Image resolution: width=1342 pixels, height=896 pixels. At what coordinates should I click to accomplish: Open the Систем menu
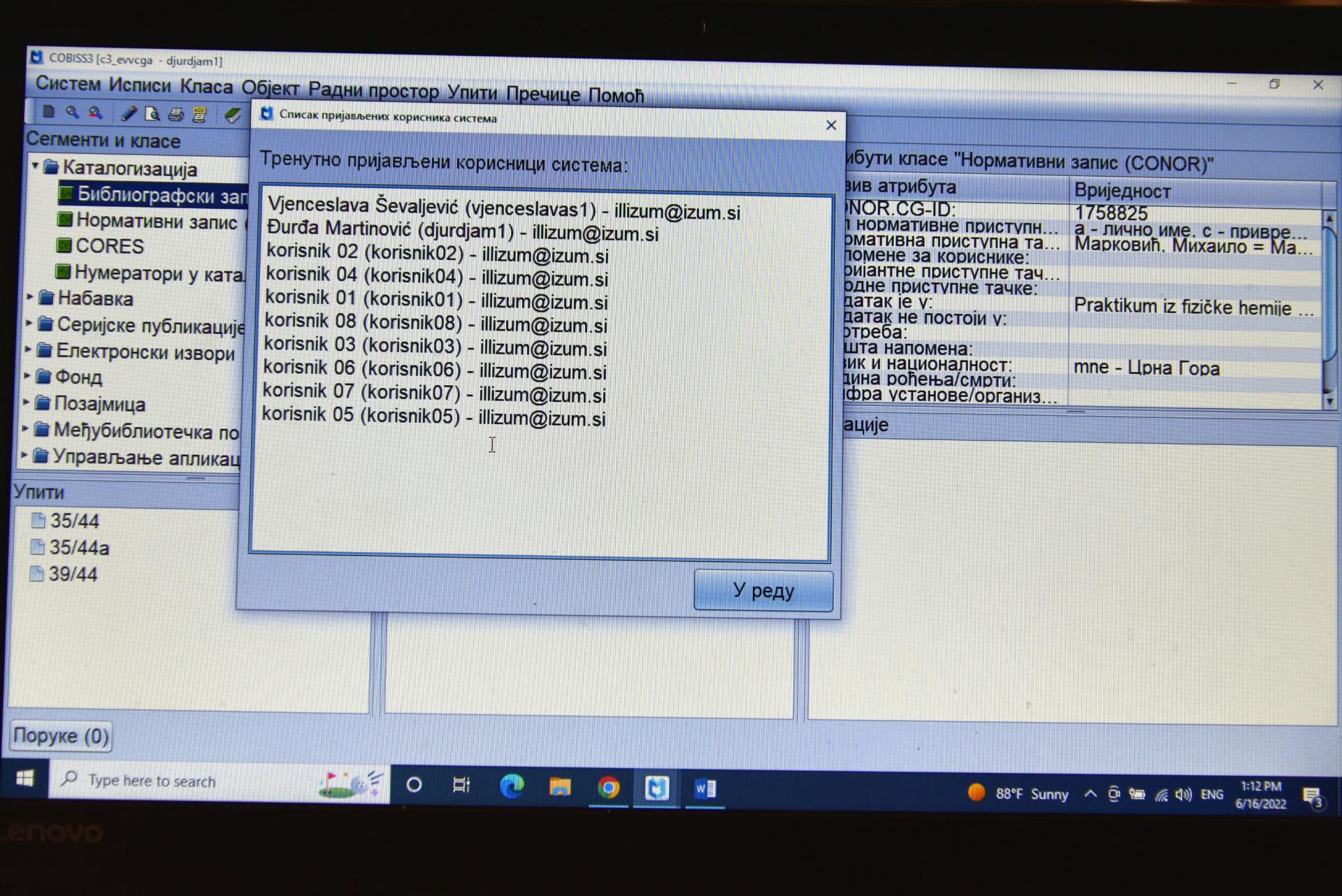click(68, 84)
